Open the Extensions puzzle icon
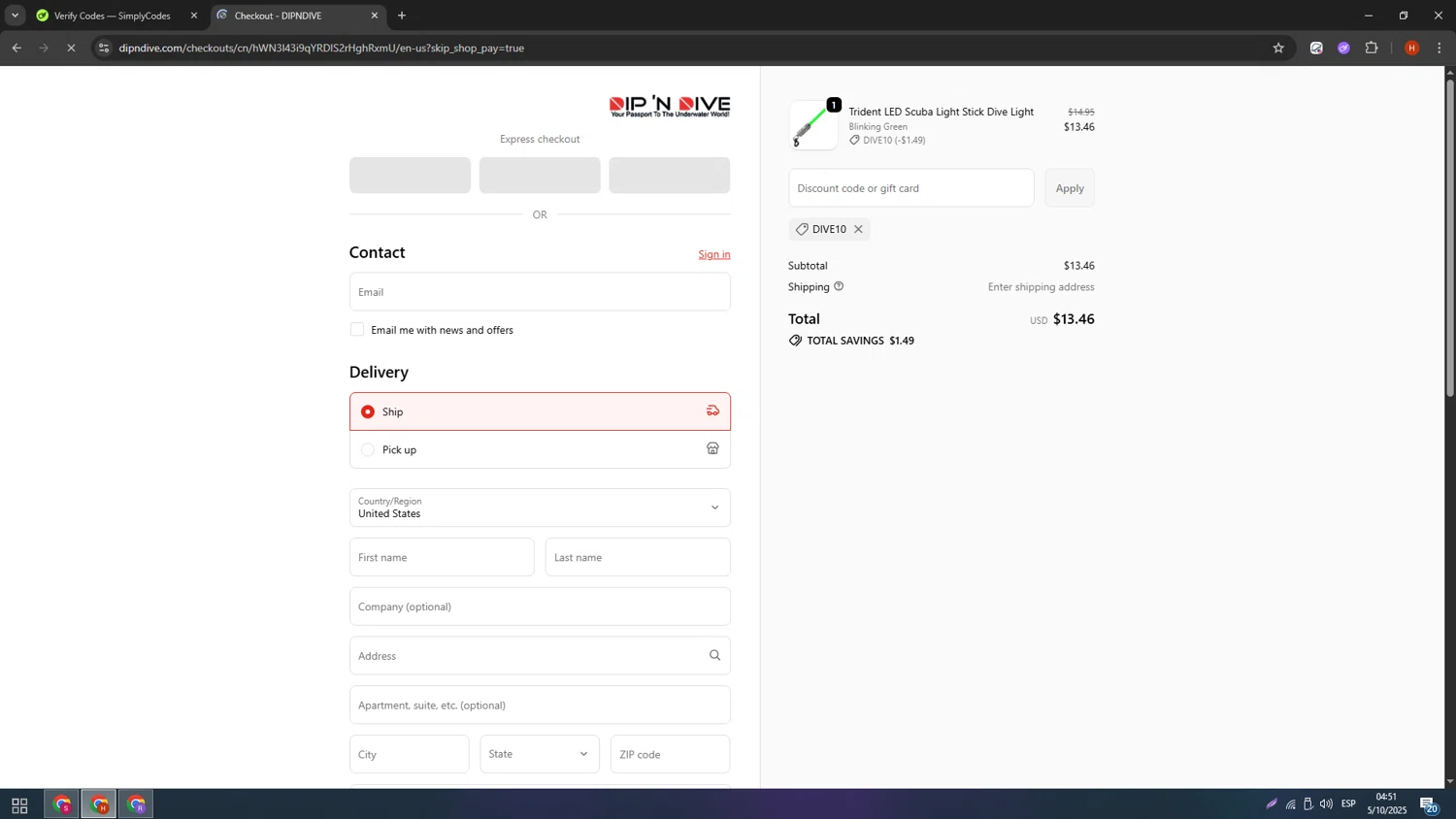1456x819 pixels. coord(1372,48)
